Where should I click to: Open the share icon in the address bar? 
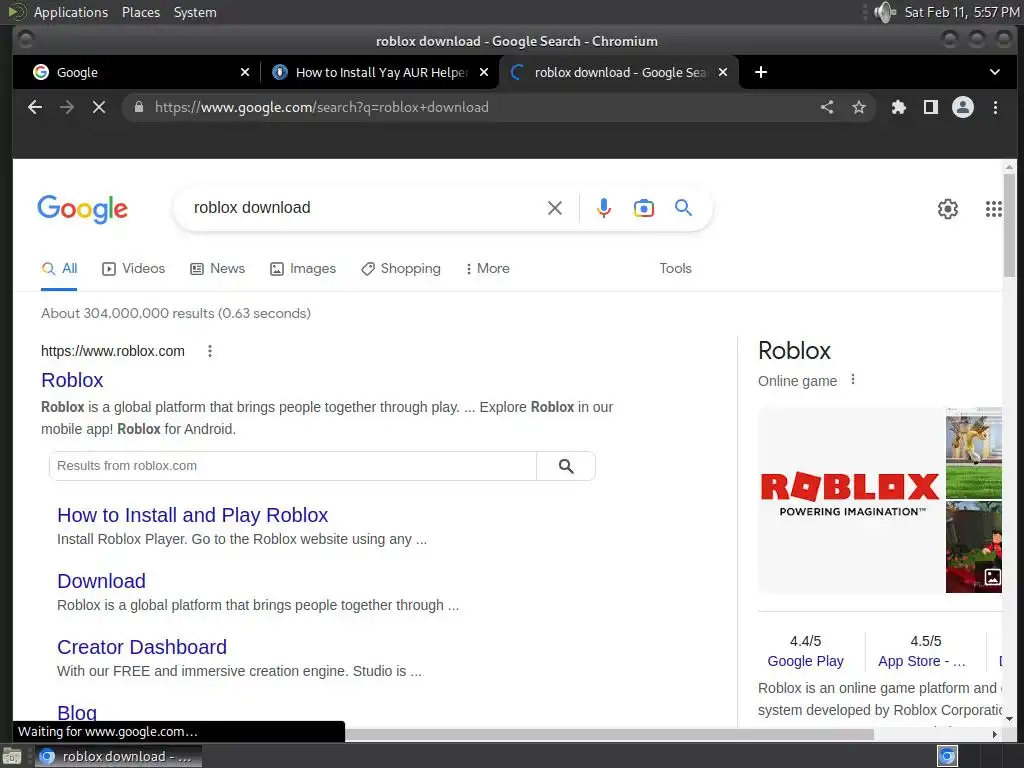click(x=827, y=107)
